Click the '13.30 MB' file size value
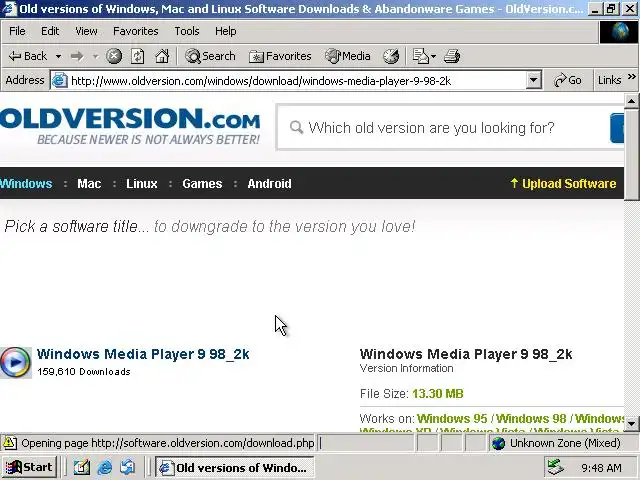The image size is (640, 480). point(438,394)
